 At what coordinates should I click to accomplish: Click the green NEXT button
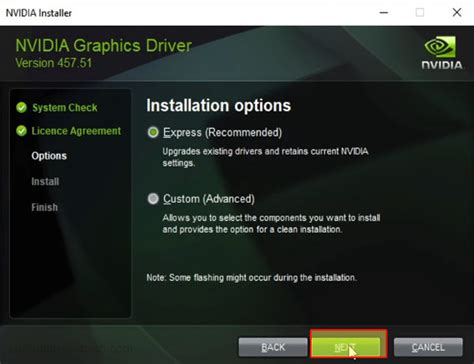point(346,347)
